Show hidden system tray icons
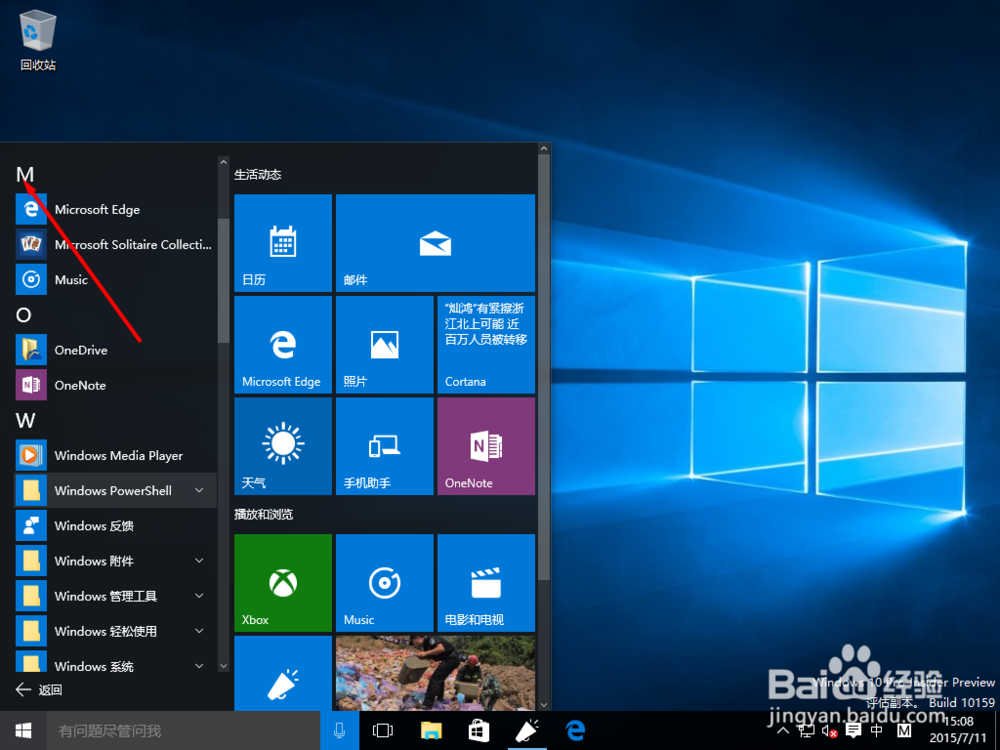 coord(783,731)
